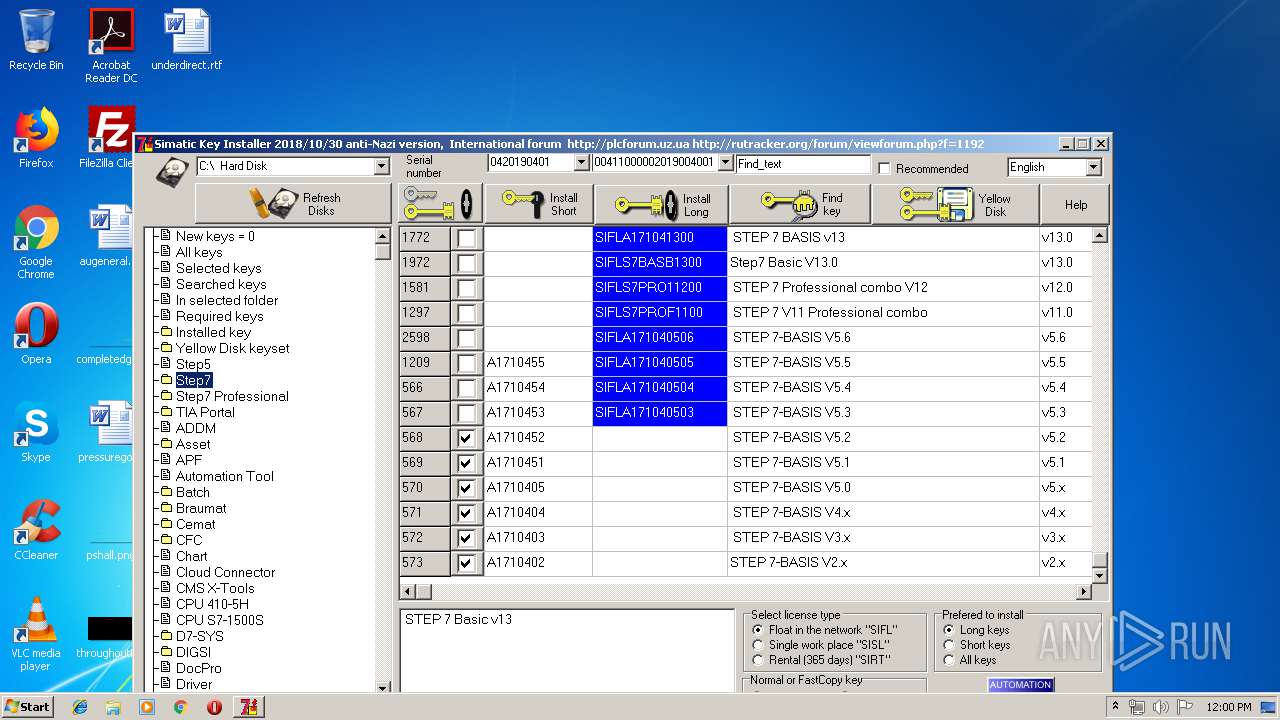The width and height of the screenshot is (1280, 720).
Task: Open the TIA Portal folder
Action: [x=205, y=412]
